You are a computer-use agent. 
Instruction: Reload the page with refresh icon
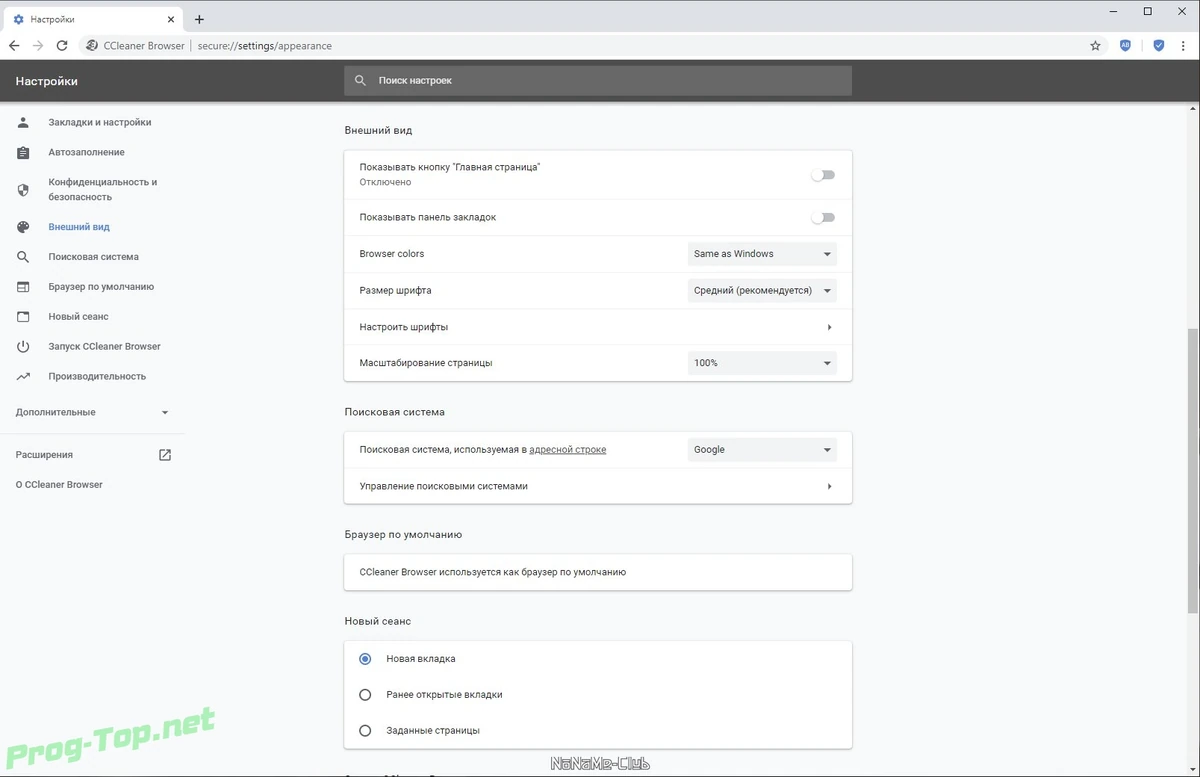pos(62,46)
